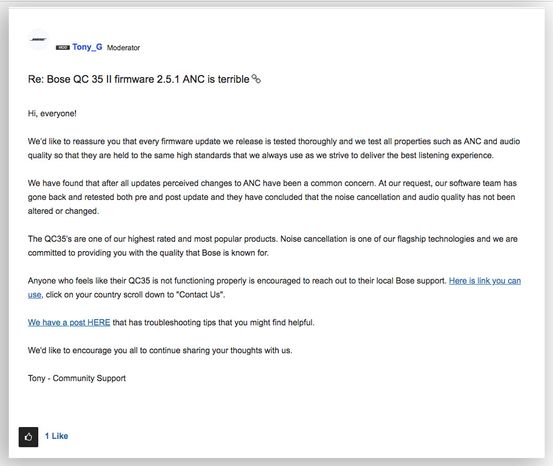The width and height of the screenshot is (553, 466).
Task: Click the line 'We'd like to encourage you all'
Action: 160,350
